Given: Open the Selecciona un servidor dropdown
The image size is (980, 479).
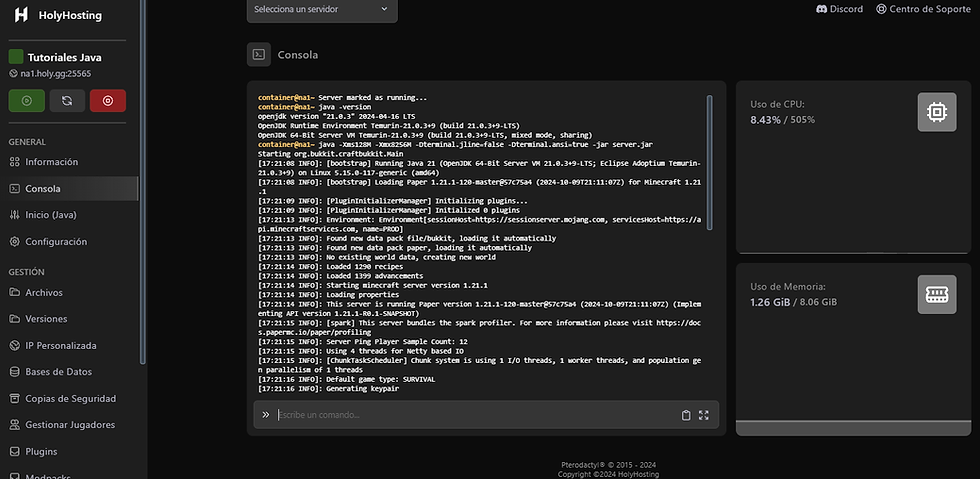Looking at the screenshot, I should [x=322, y=9].
